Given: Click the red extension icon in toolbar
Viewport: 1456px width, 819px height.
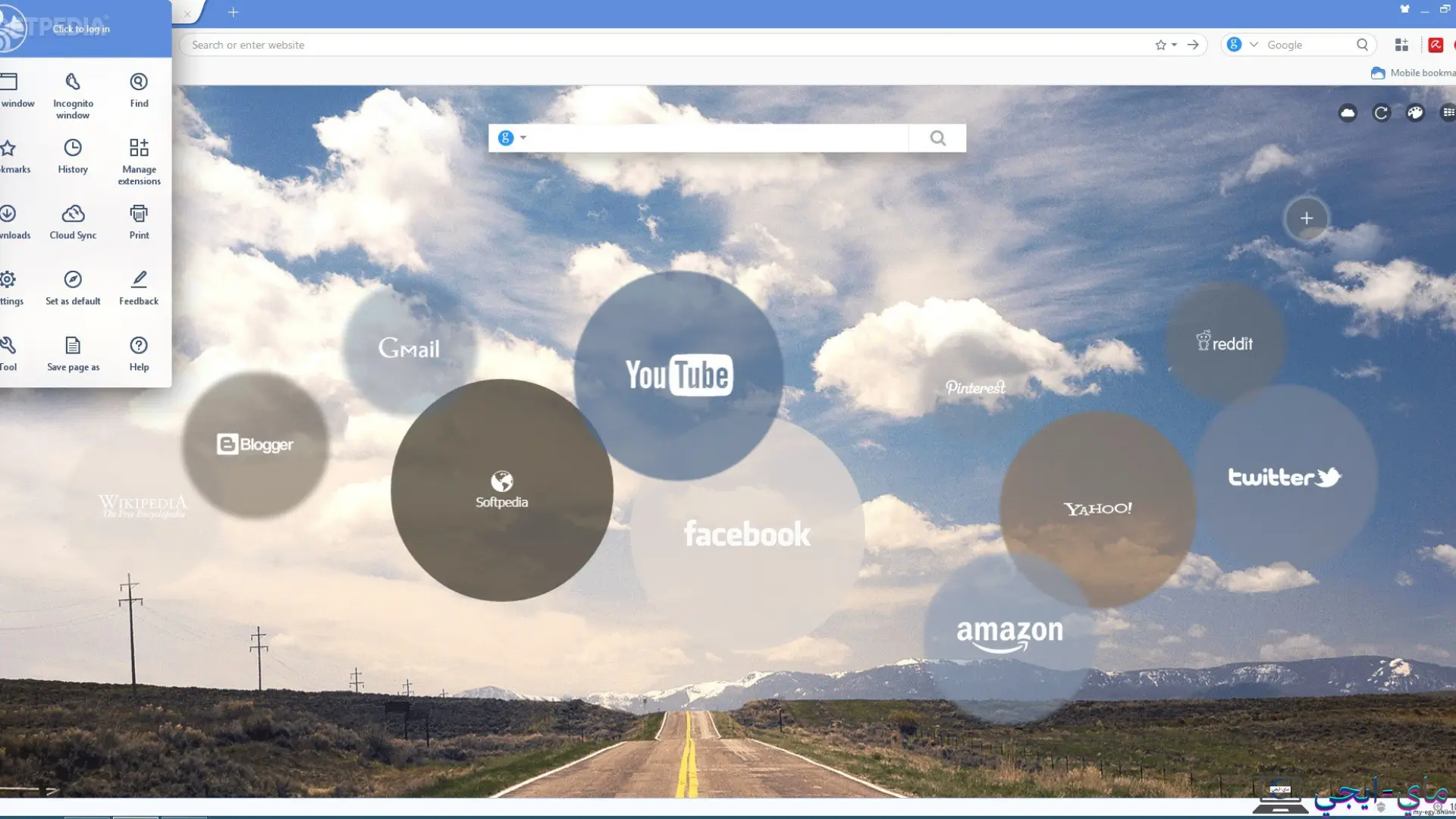Looking at the screenshot, I should click(1436, 45).
